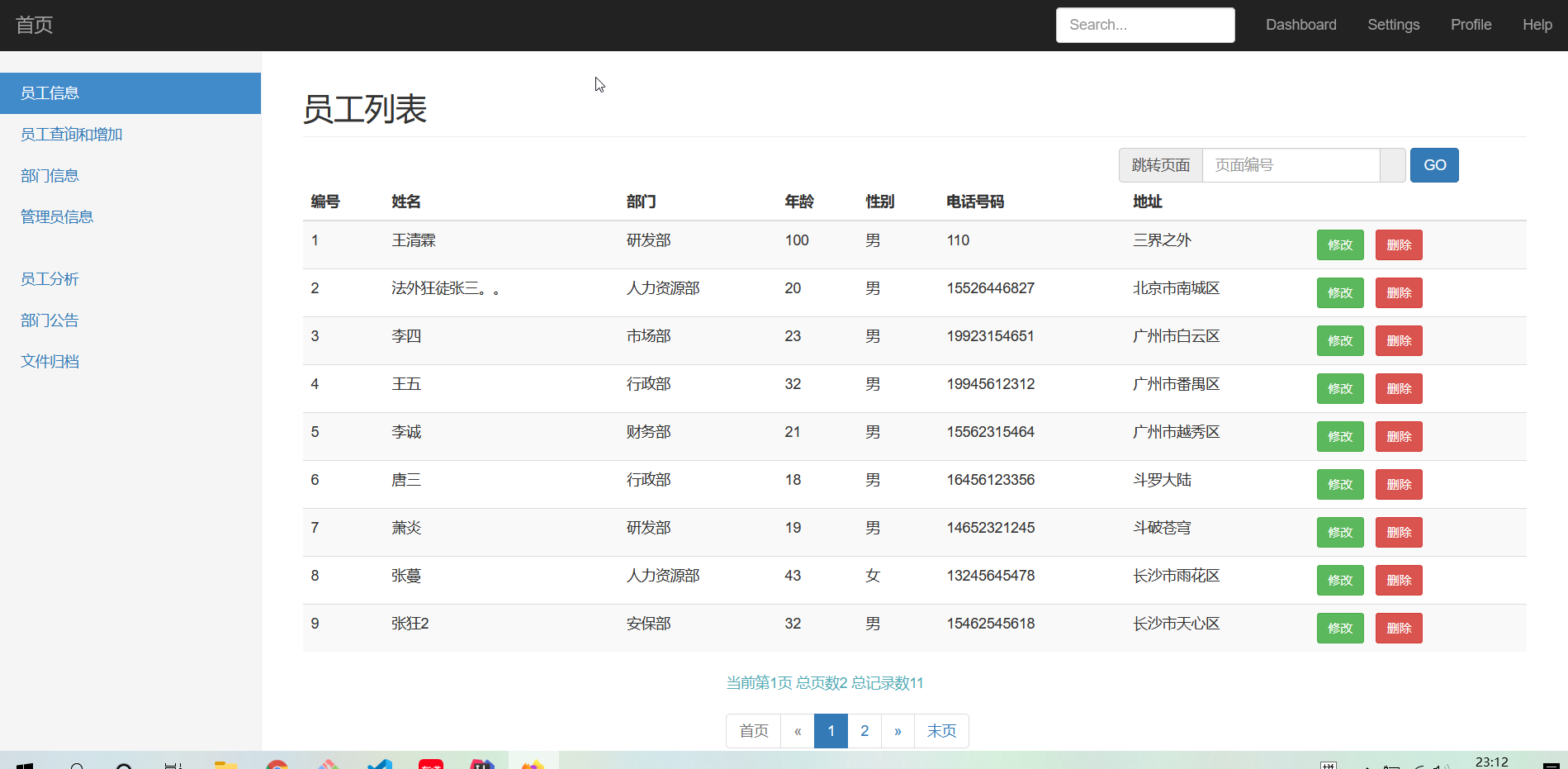Image resolution: width=1568 pixels, height=769 pixels.
Task: Go to 员工查询和增加 in the sidebar
Action: pos(130,135)
